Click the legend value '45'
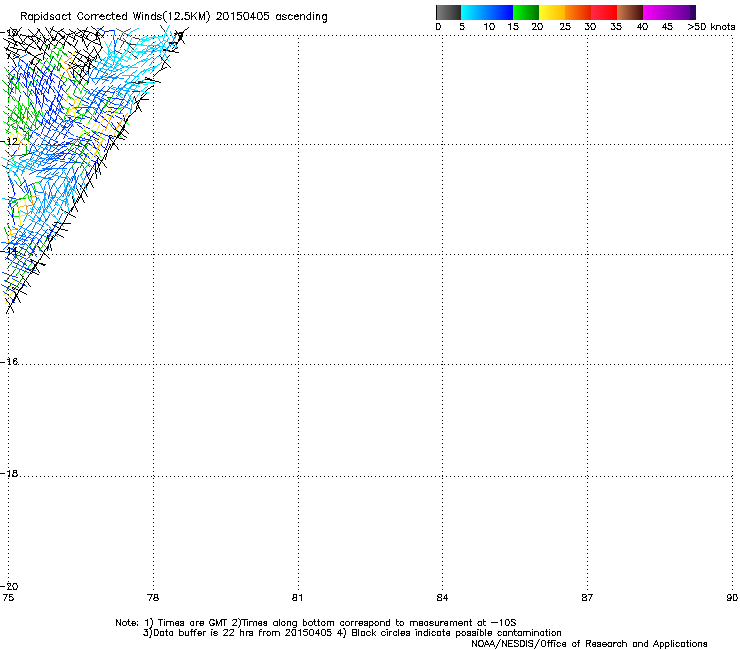740x650 pixels. tap(667, 27)
